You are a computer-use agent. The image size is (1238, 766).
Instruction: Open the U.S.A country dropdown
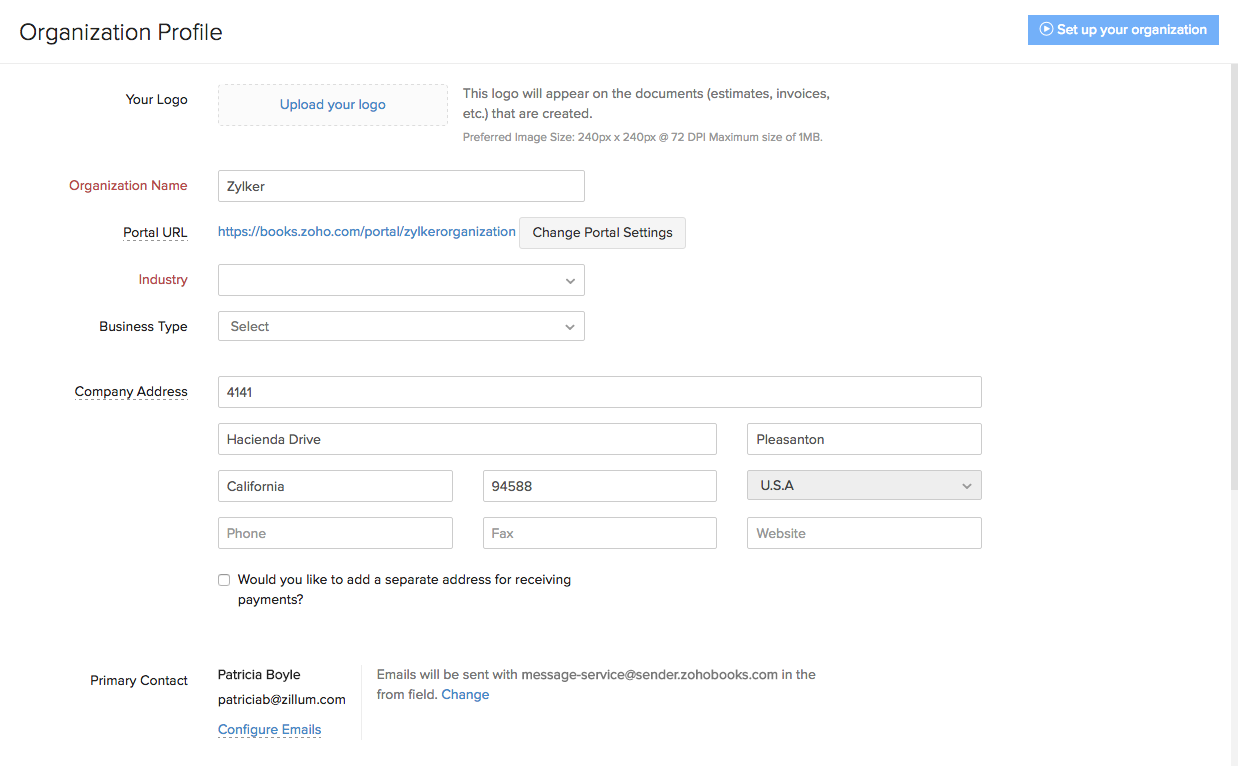click(x=864, y=486)
